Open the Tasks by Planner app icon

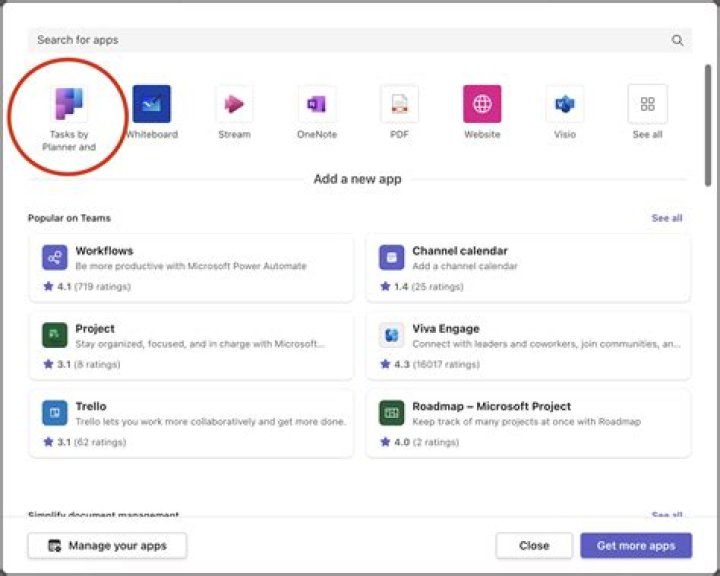click(x=69, y=104)
